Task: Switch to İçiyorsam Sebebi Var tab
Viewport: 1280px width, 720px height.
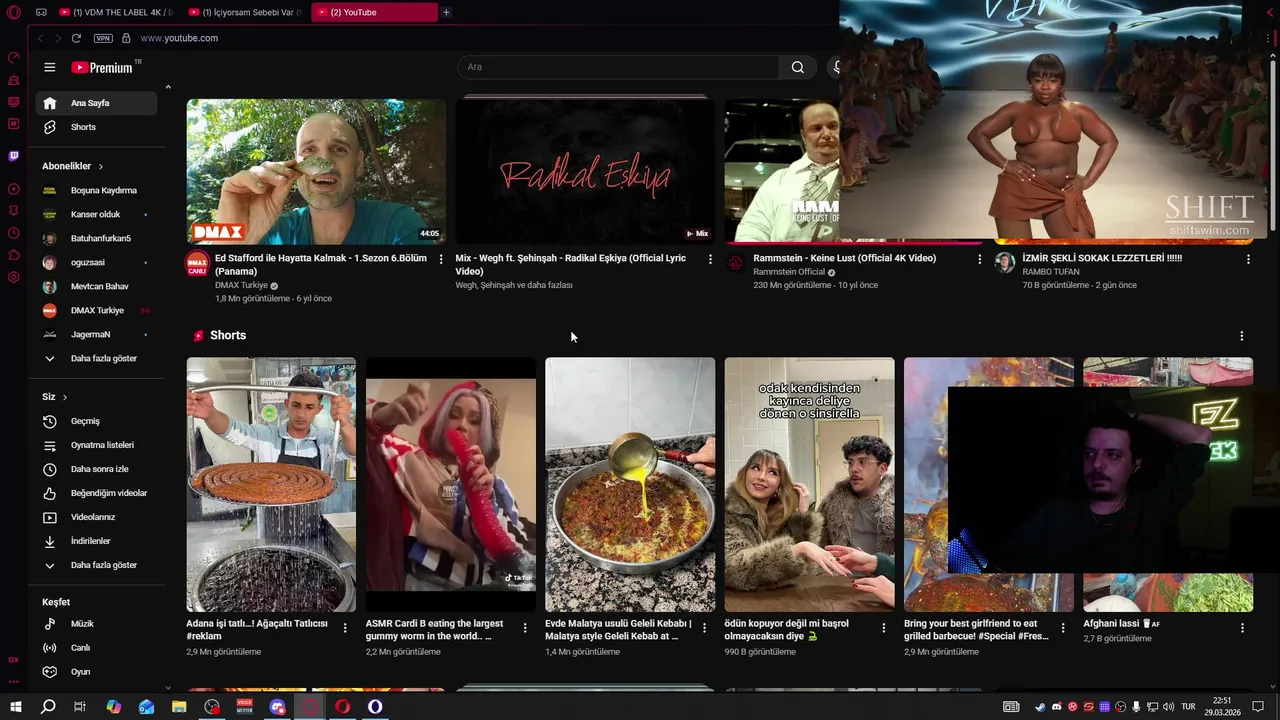Action: pyautogui.click(x=245, y=12)
